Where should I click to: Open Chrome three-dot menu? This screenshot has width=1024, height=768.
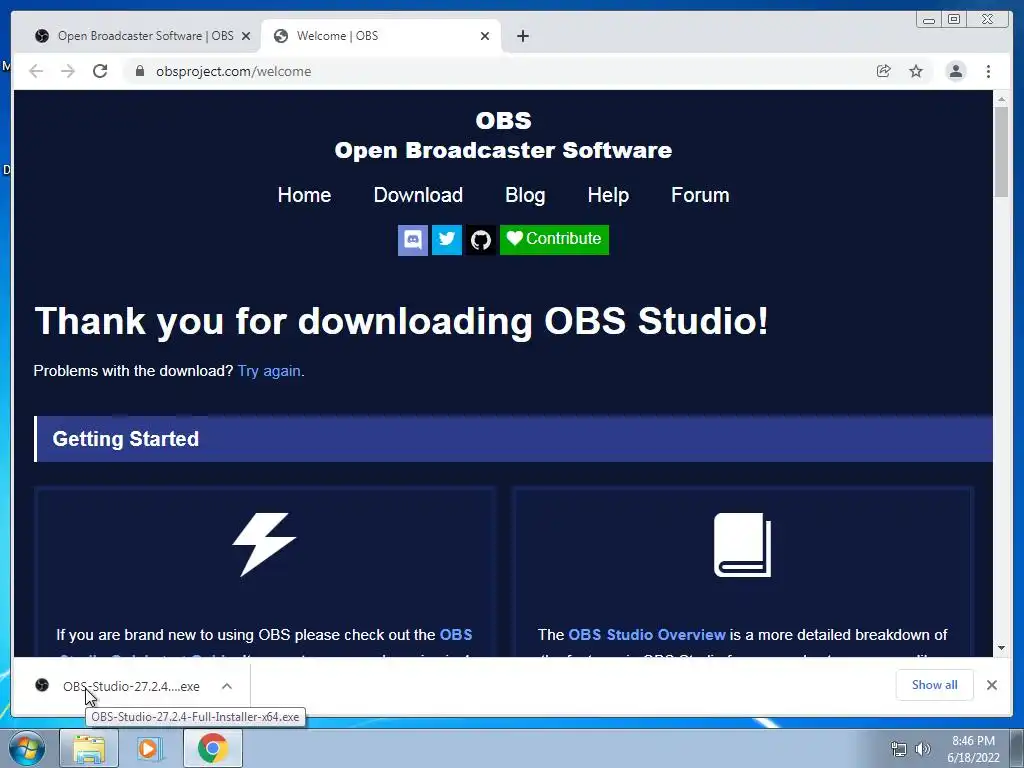[x=988, y=71]
